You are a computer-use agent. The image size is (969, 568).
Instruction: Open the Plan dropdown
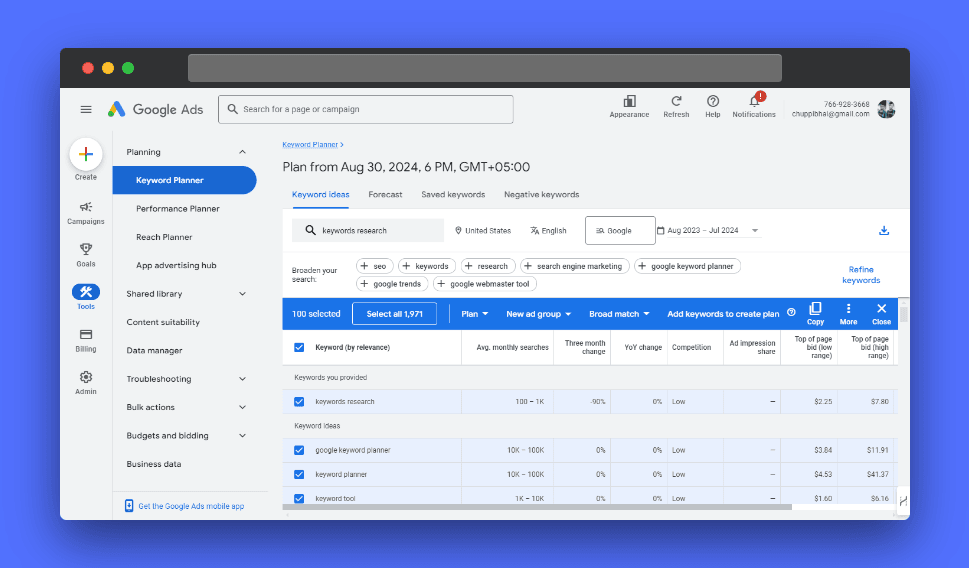[475, 314]
